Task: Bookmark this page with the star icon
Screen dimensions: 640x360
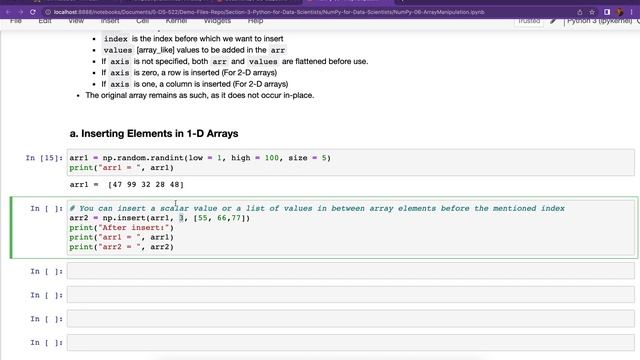Action: pos(592,12)
